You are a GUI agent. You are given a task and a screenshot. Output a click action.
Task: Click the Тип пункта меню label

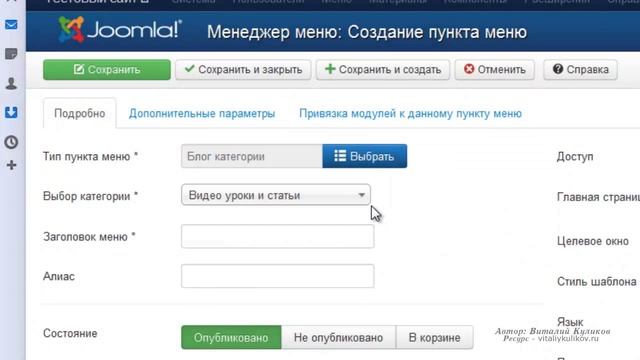pos(90,156)
